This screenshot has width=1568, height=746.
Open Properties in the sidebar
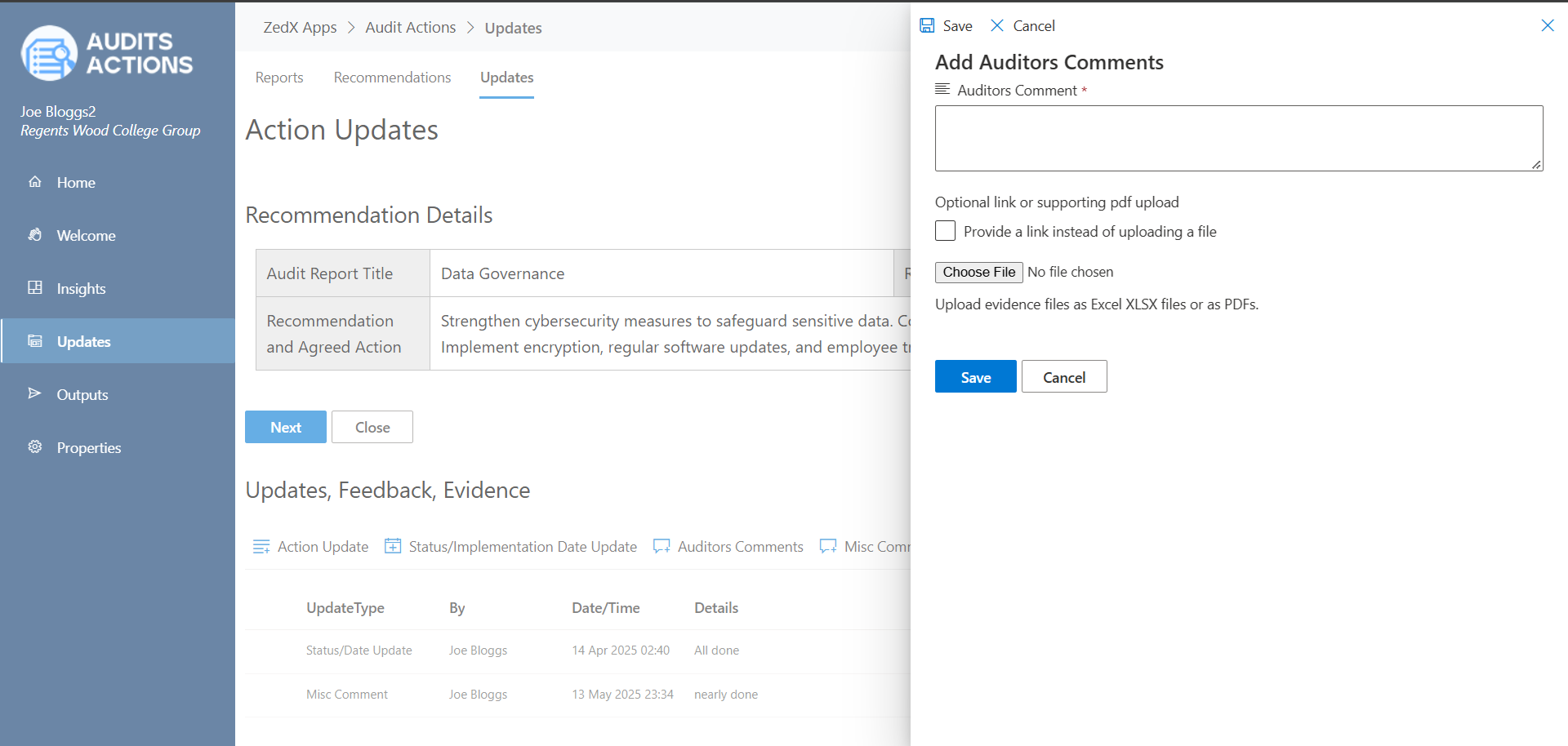[118, 447]
